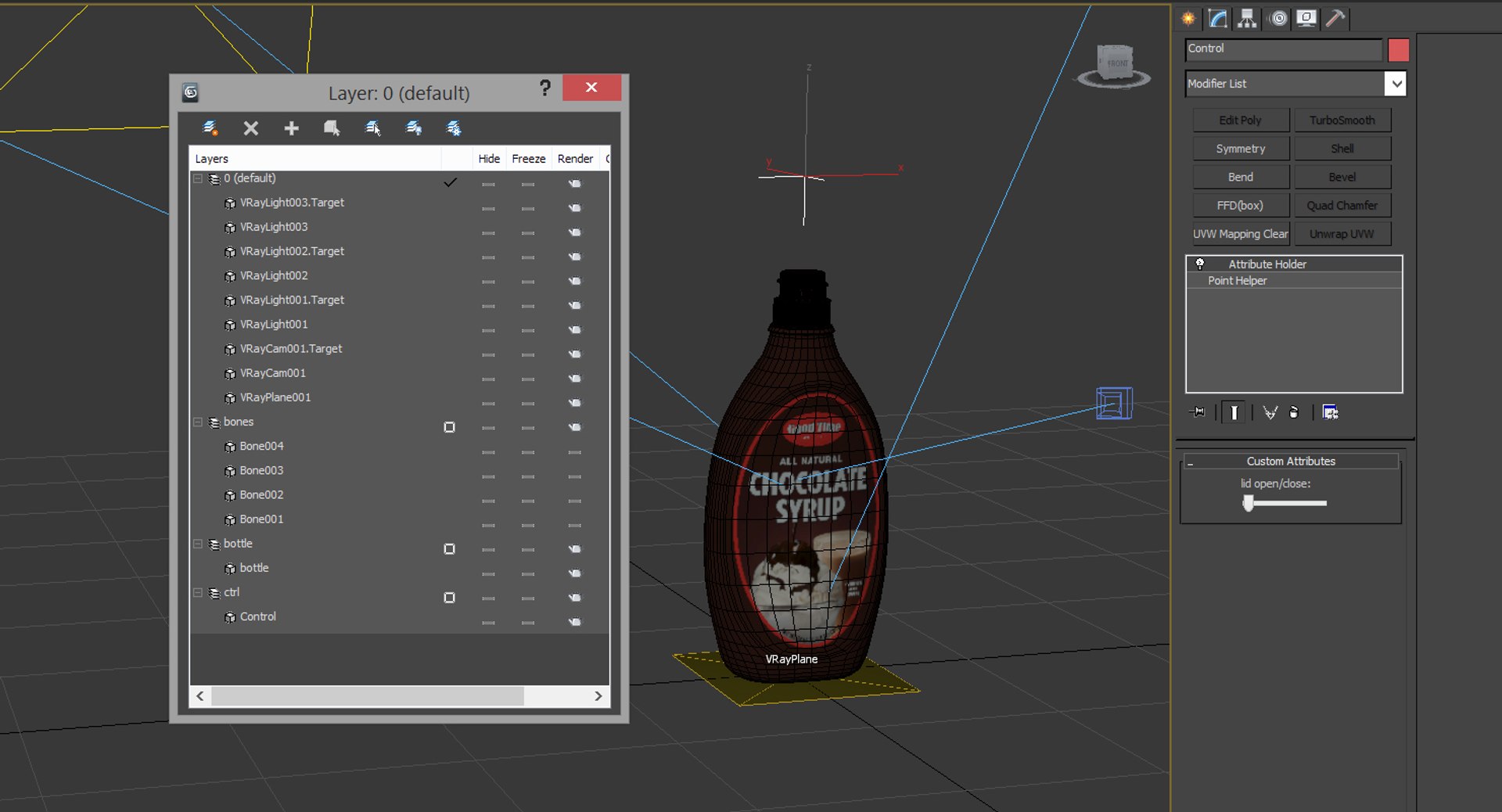The width and height of the screenshot is (1502, 812).
Task: Click the Layer Manager icon in dialog title bar
Action: point(190,93)
